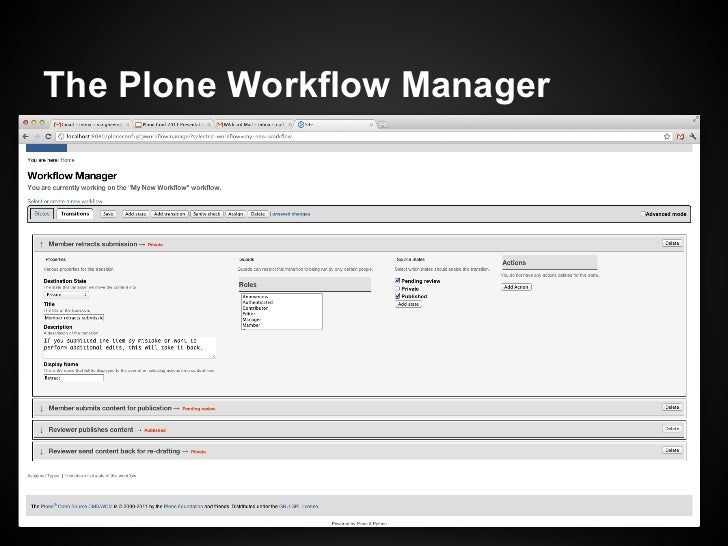Switch to the Wildcard Mail browser tab

(x=254, y=124)
